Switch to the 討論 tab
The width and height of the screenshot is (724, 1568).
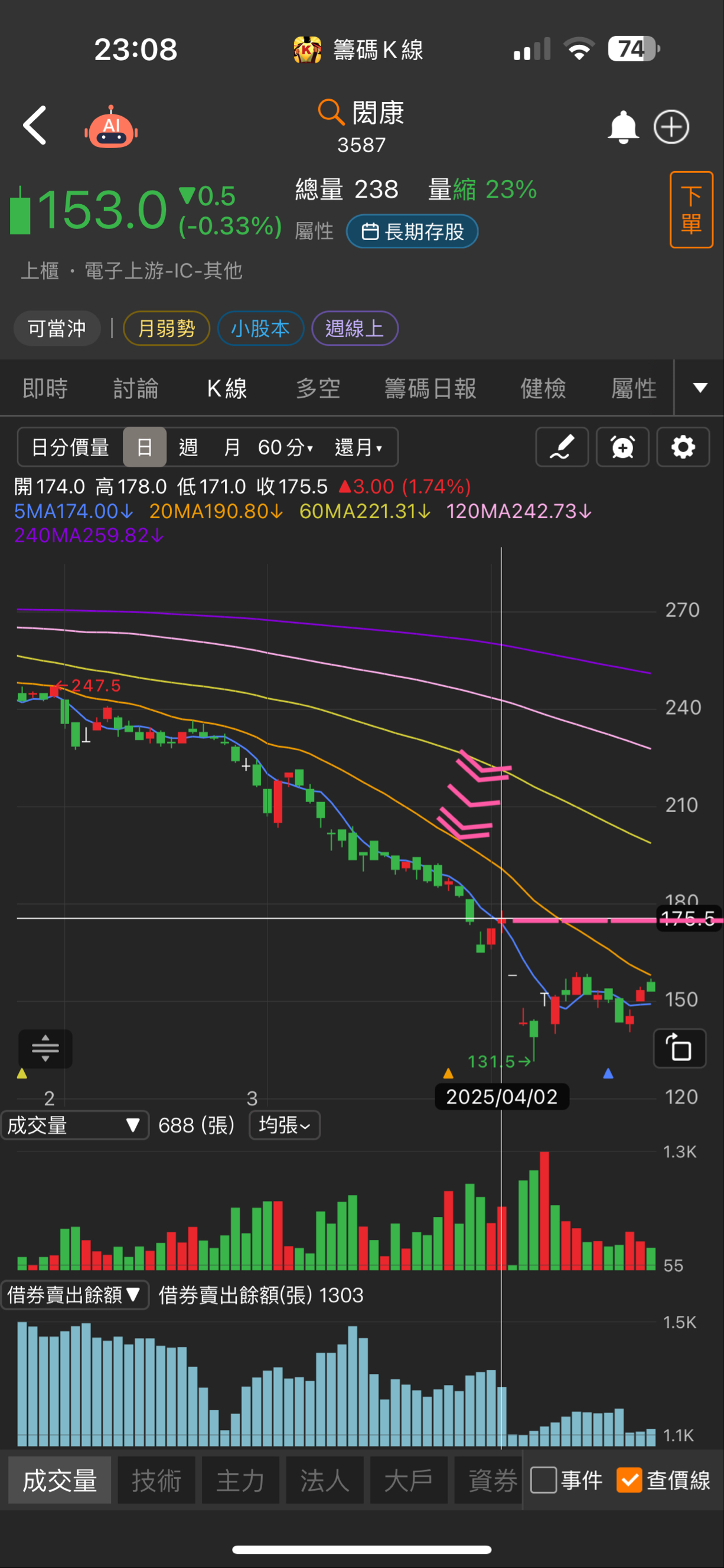(136, 388)
